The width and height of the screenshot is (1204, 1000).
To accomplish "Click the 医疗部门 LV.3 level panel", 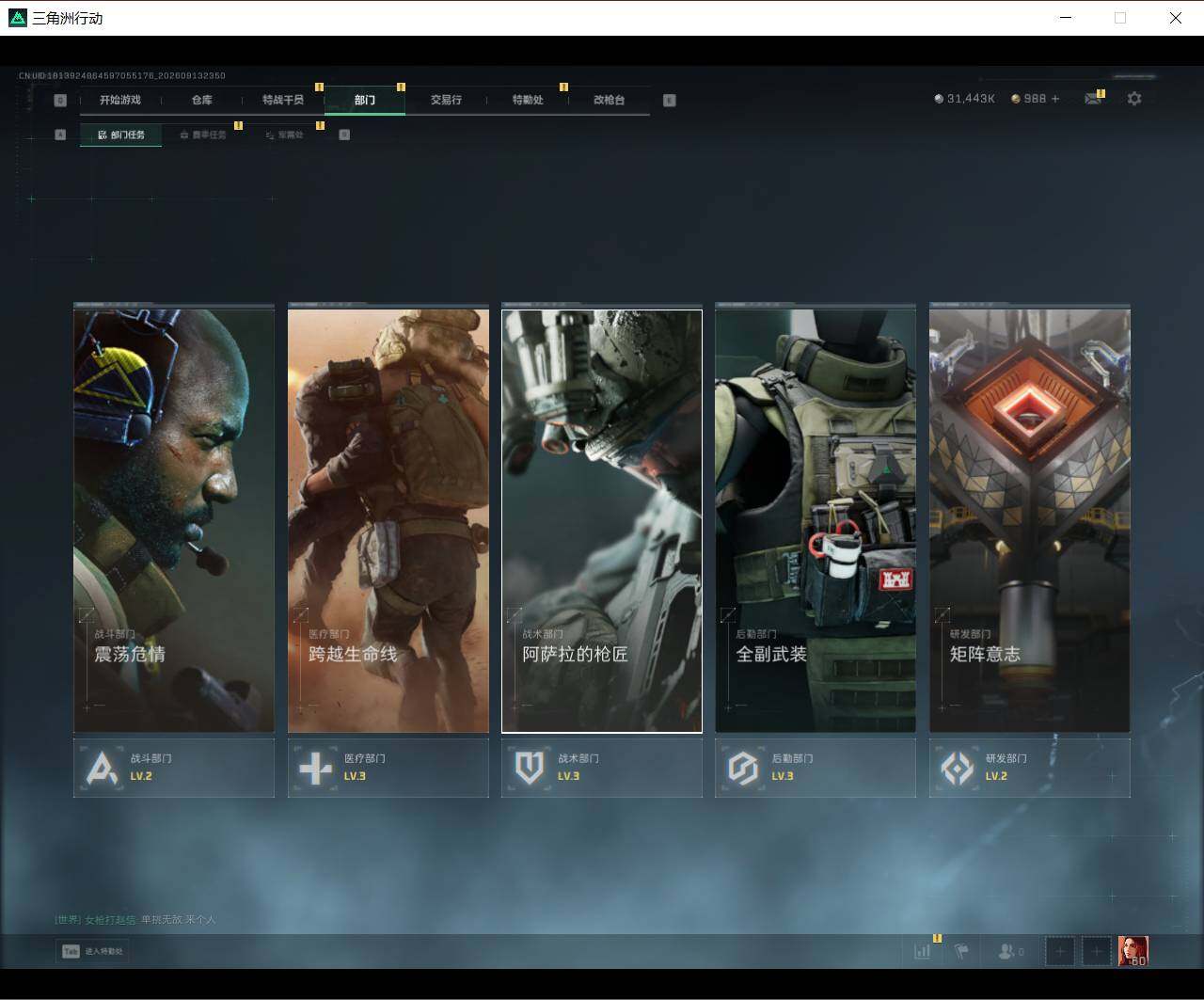I will pos(388,768).
